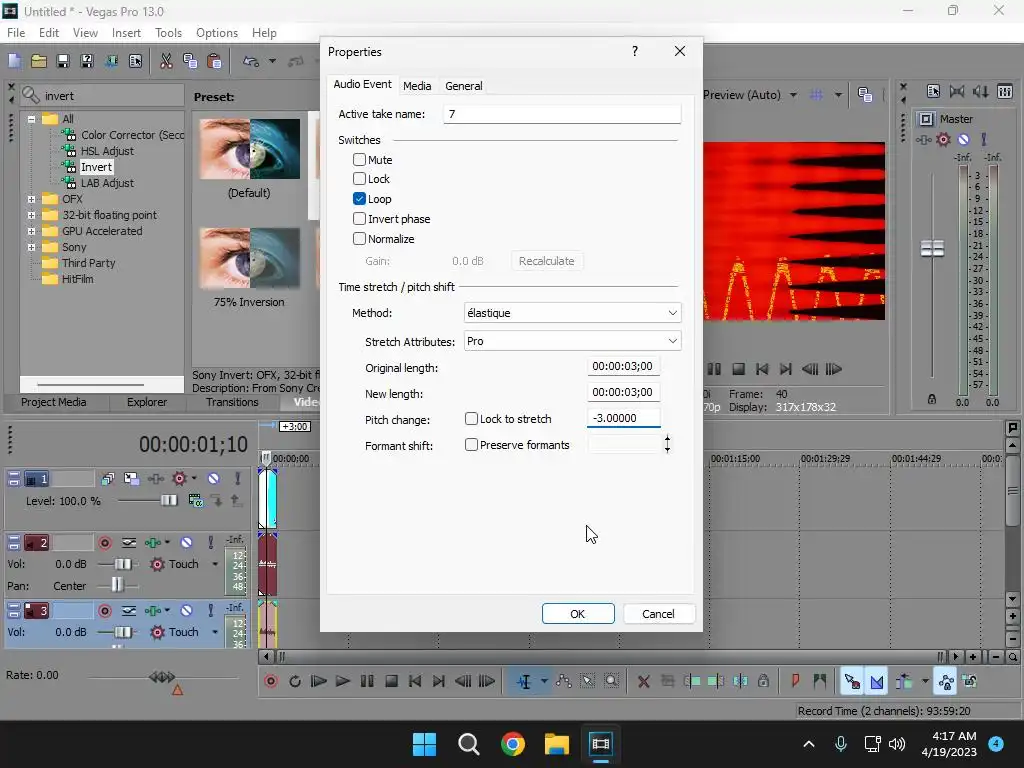Image resolution: width=1024 pixels, height=768 pixels.
Task: Enable the Normalize checkbox
Action: coord(359,238)
